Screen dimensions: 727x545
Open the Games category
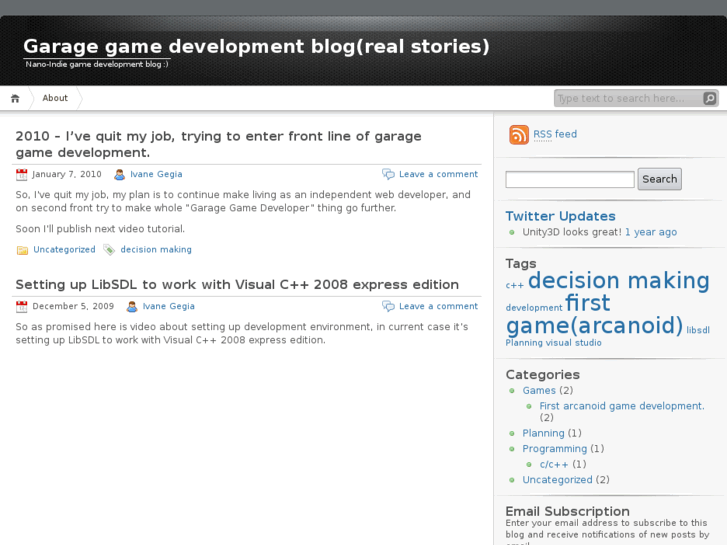pos(539,391)
